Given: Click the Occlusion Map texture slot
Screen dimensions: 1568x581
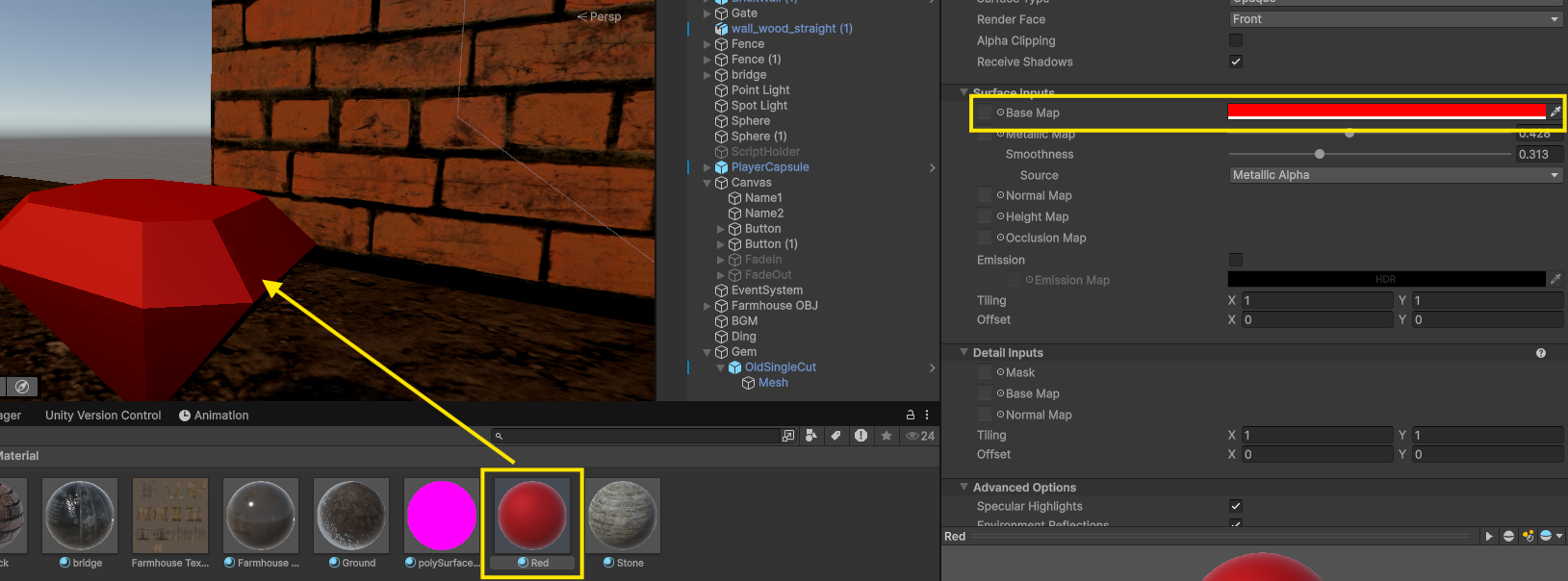Looking at the screenshot, I should [984, 238].
